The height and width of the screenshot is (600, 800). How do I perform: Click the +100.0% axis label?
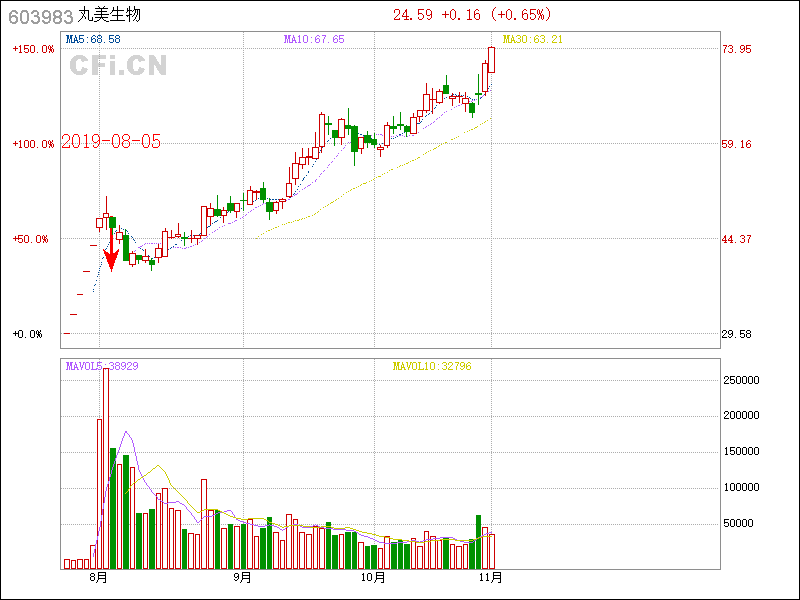click(x=34, y=144)
